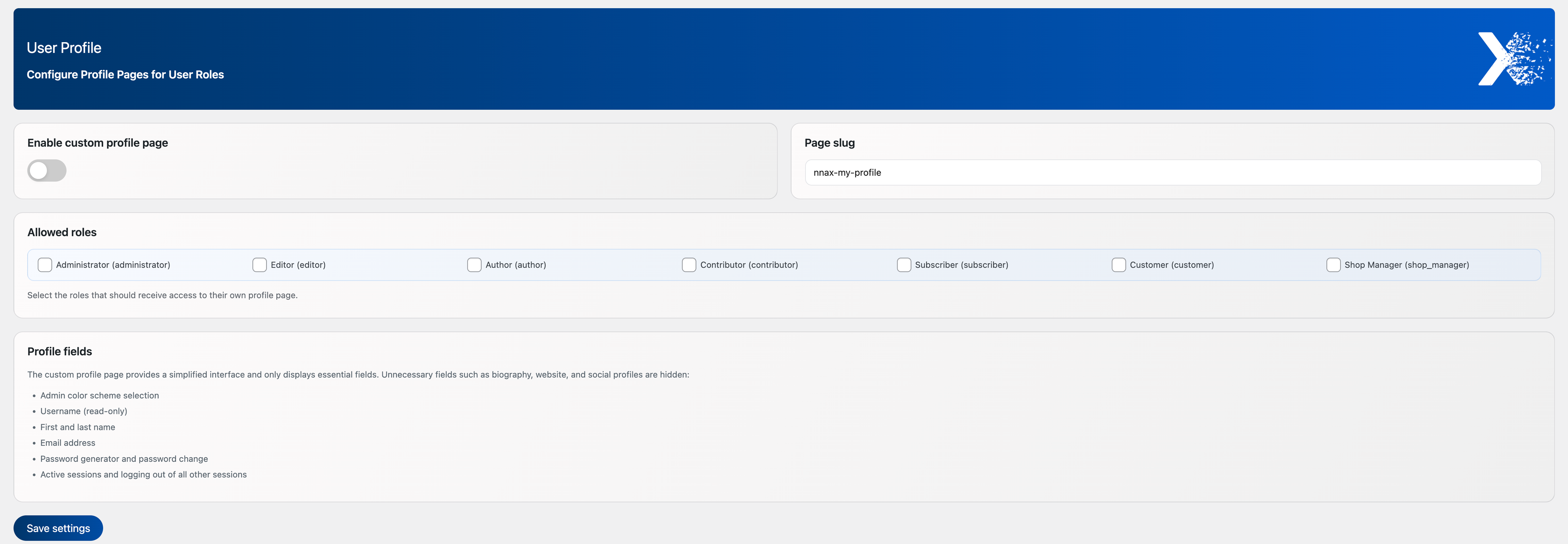1568x544 pixels.
Task: Click the Page slug input field
Action: [1173, 172]
